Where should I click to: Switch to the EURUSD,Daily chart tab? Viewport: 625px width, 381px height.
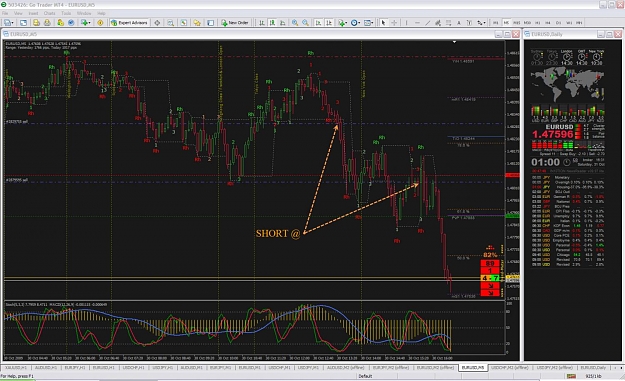593,367
